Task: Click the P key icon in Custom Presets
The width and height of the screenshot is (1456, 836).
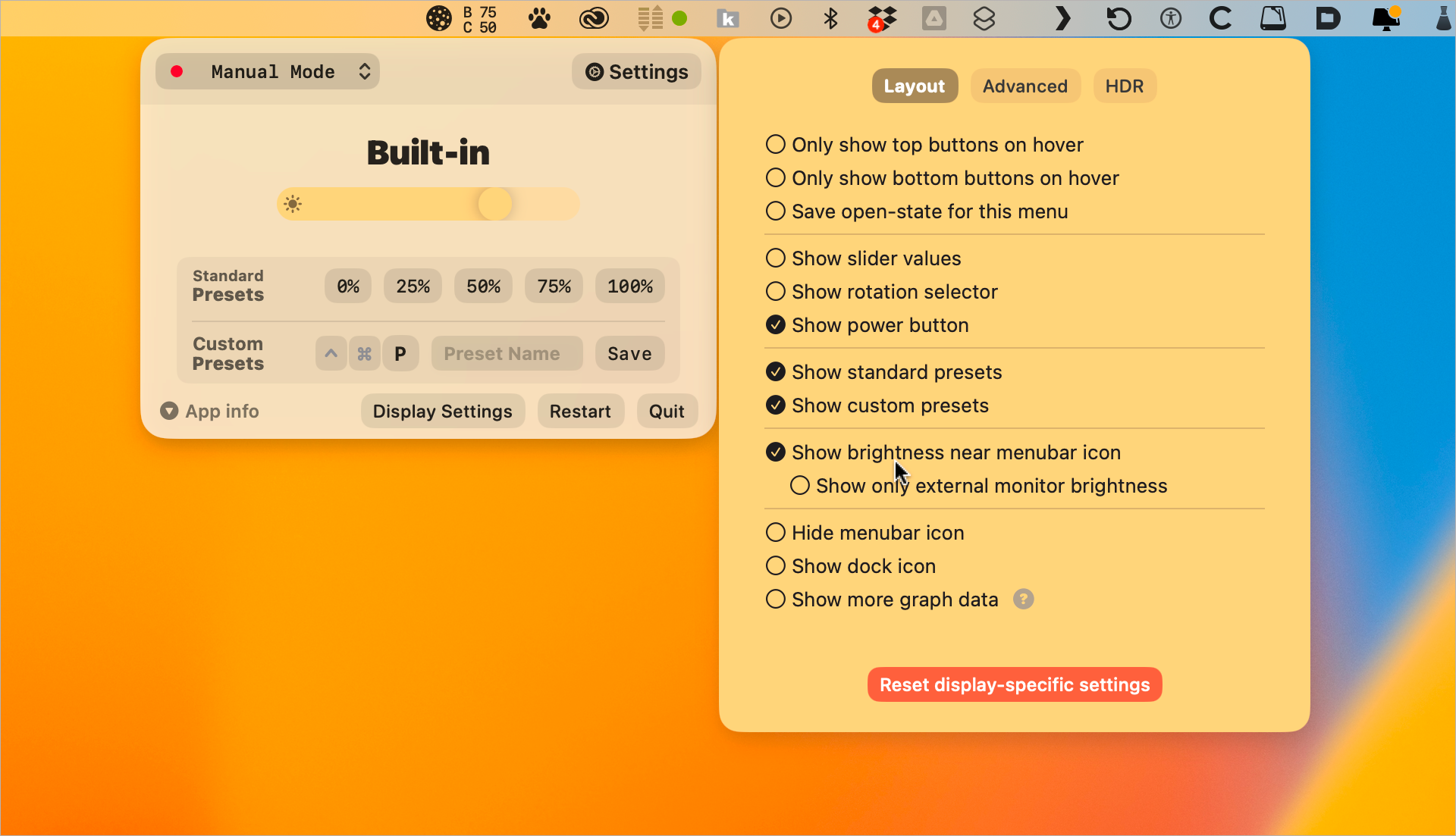Action: (x=400, y=353)
